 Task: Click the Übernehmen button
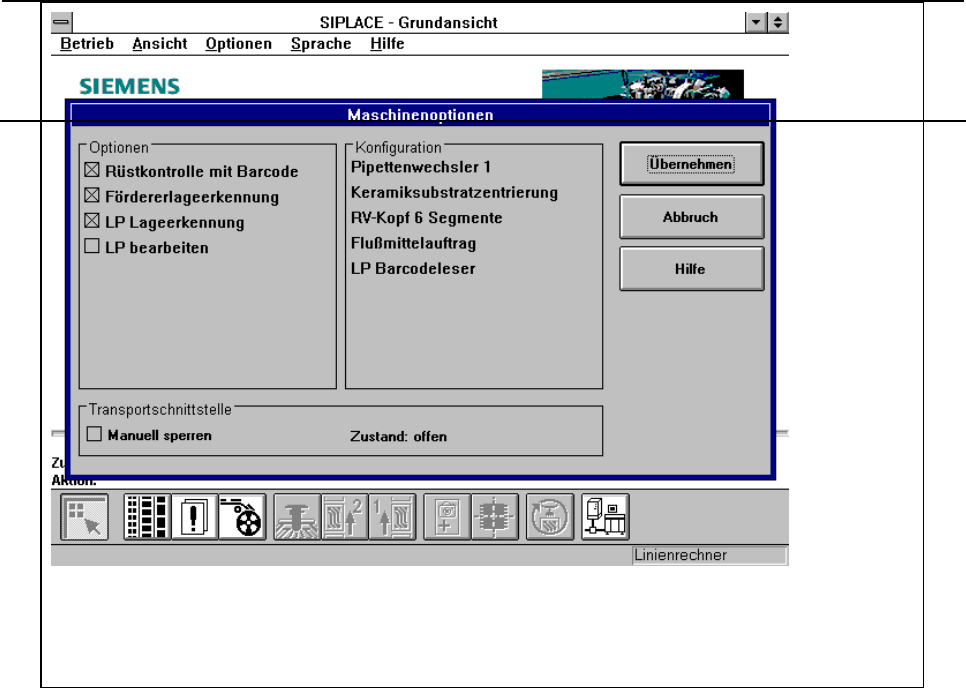(691, 164)
